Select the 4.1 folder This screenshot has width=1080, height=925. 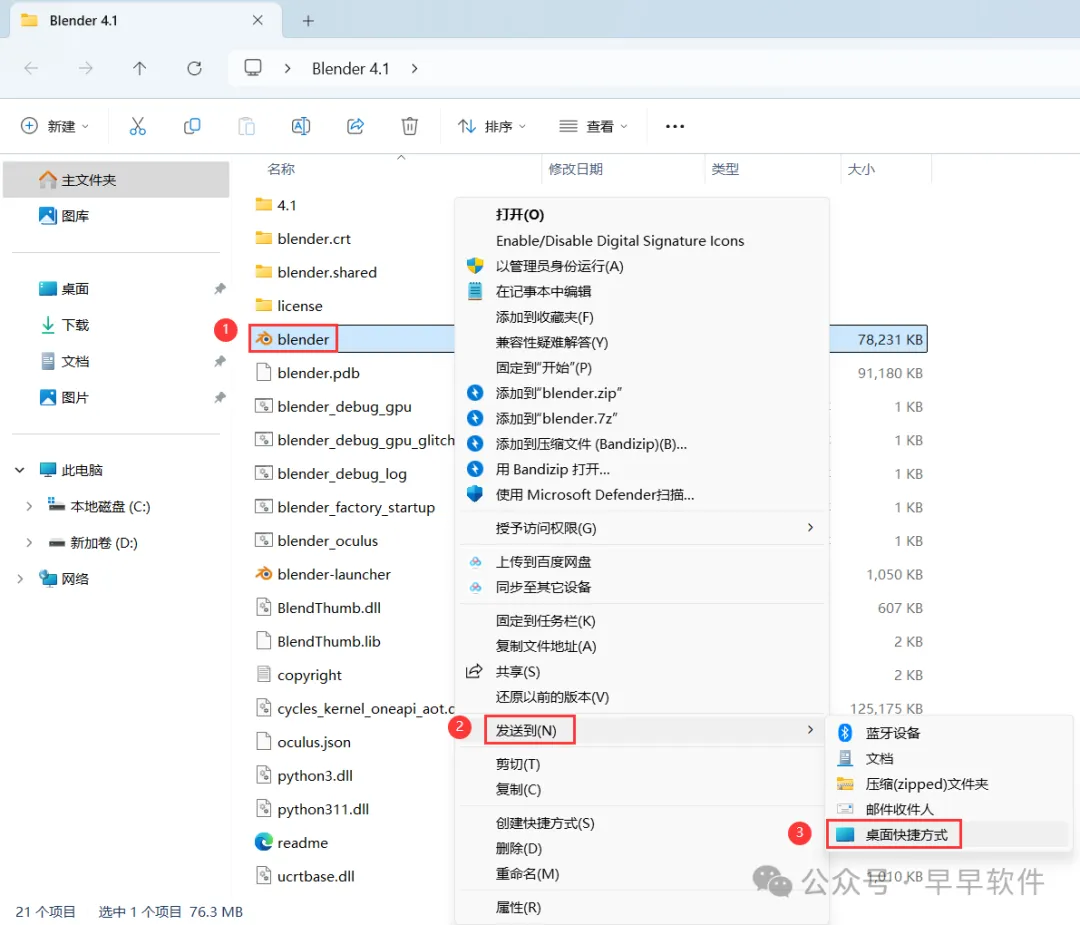[x=276, y=205]
